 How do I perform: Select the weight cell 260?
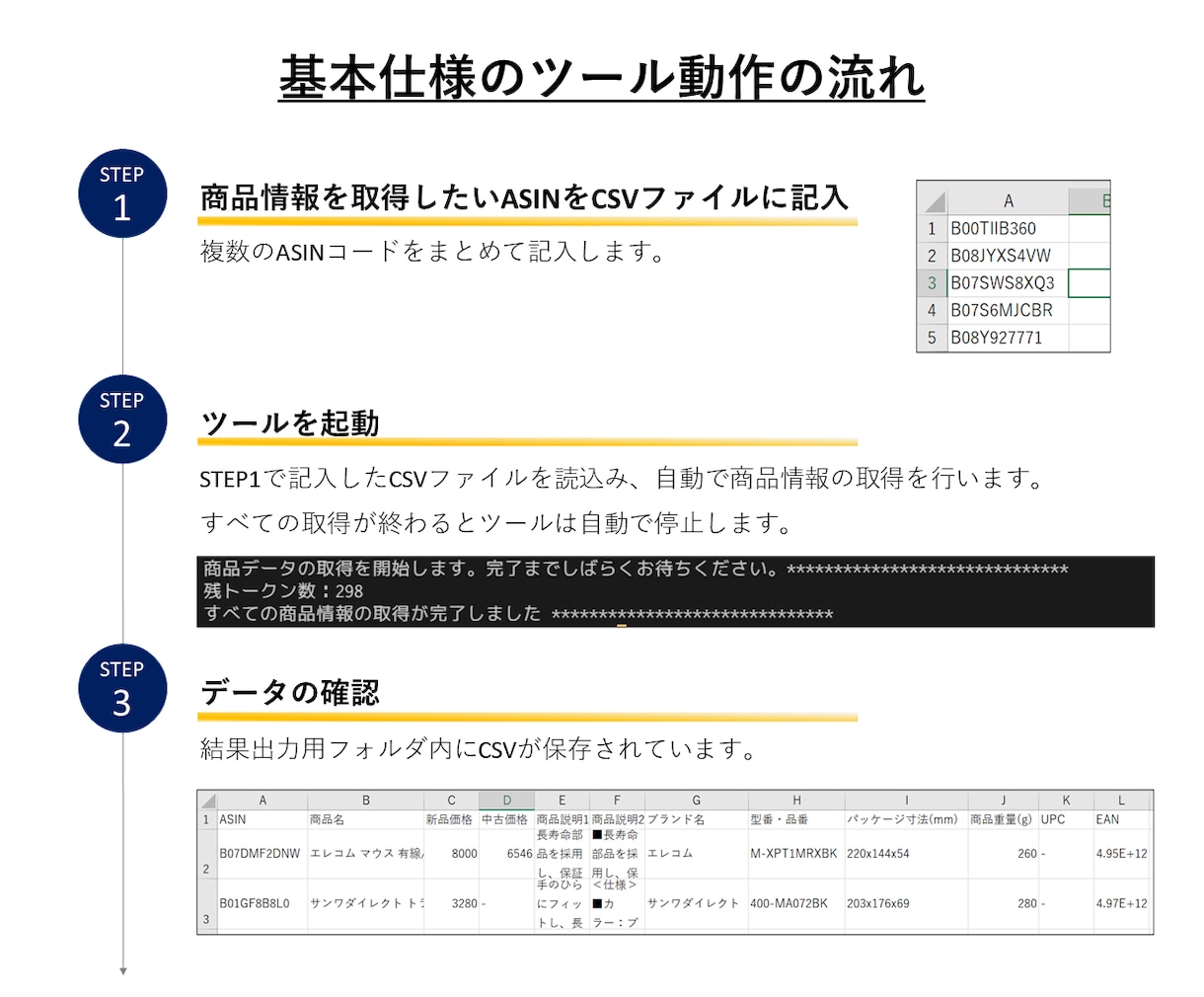pyautogui.click(x=1004, y=854)
